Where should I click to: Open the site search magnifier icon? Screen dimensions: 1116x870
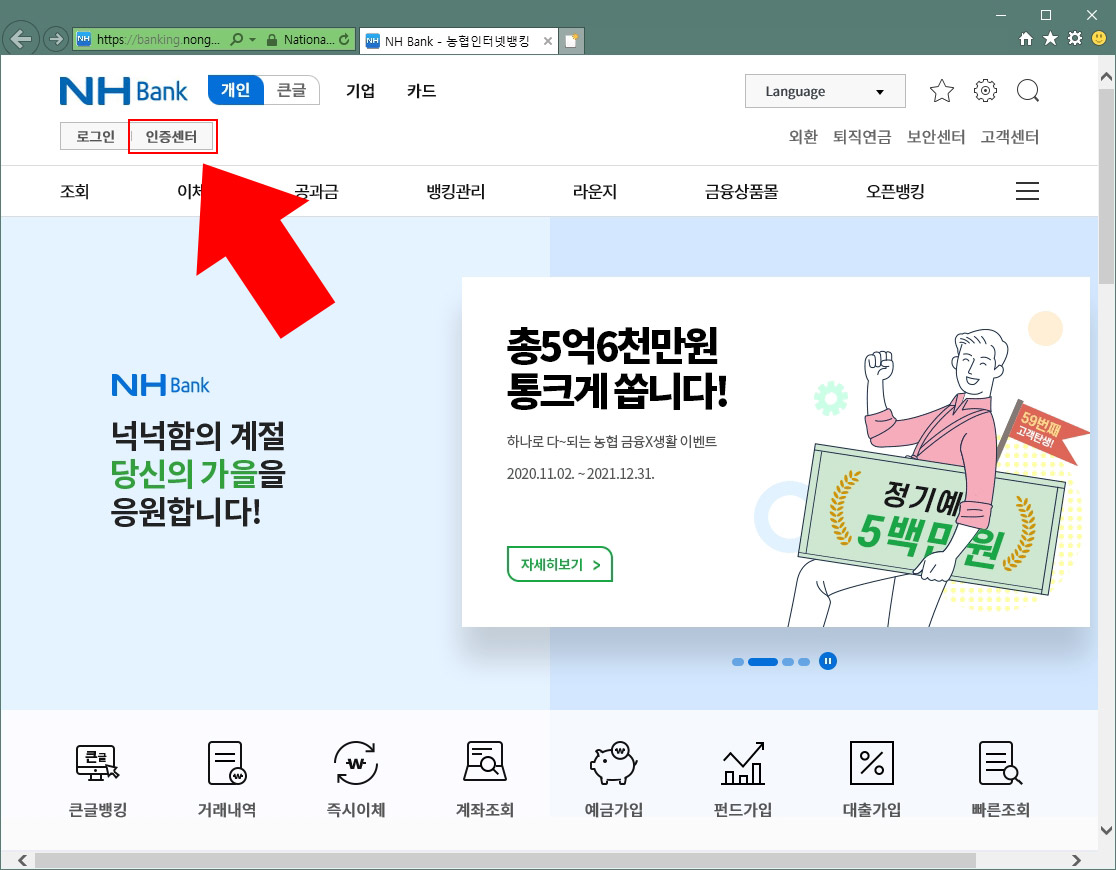pyautogui.click(x=1028, y=91)
